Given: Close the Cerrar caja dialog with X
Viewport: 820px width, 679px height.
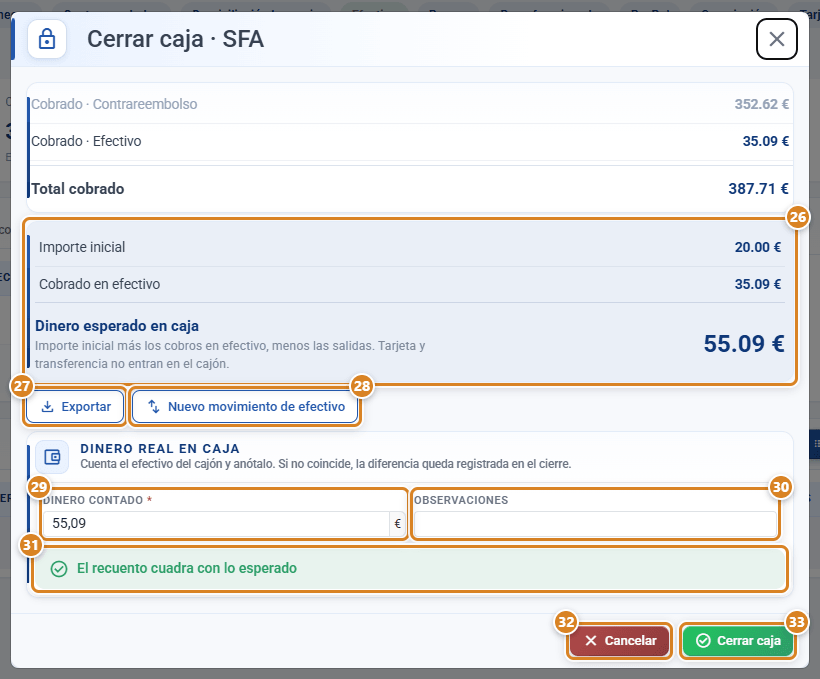Looking at the screenshot, I should click(777, 39).
